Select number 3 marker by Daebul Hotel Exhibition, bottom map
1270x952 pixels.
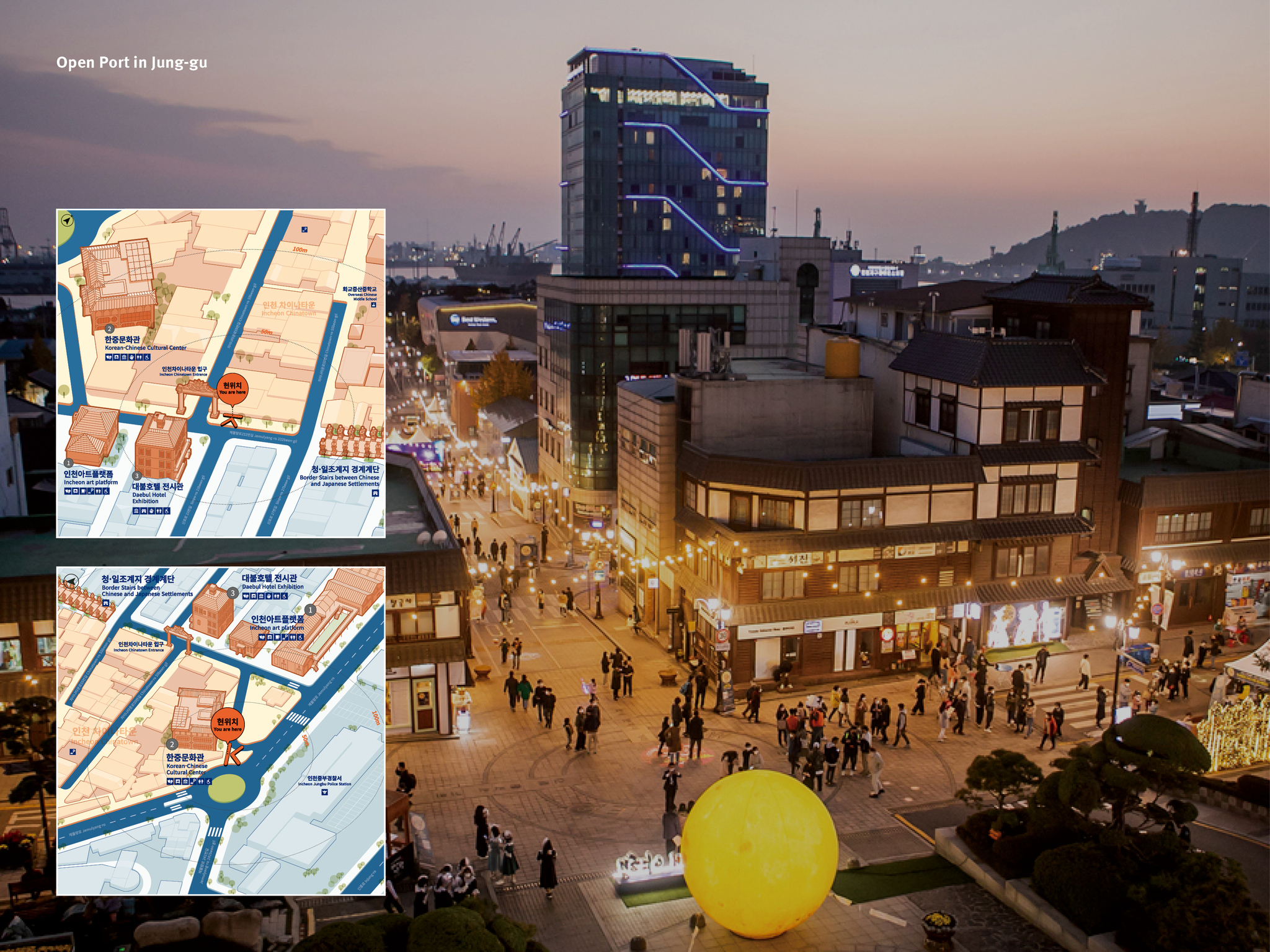233,593
